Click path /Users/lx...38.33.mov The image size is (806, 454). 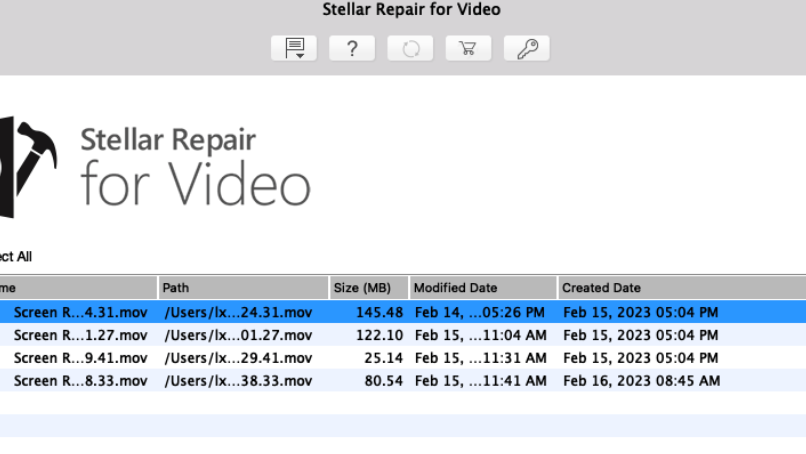tap(238, 381)
